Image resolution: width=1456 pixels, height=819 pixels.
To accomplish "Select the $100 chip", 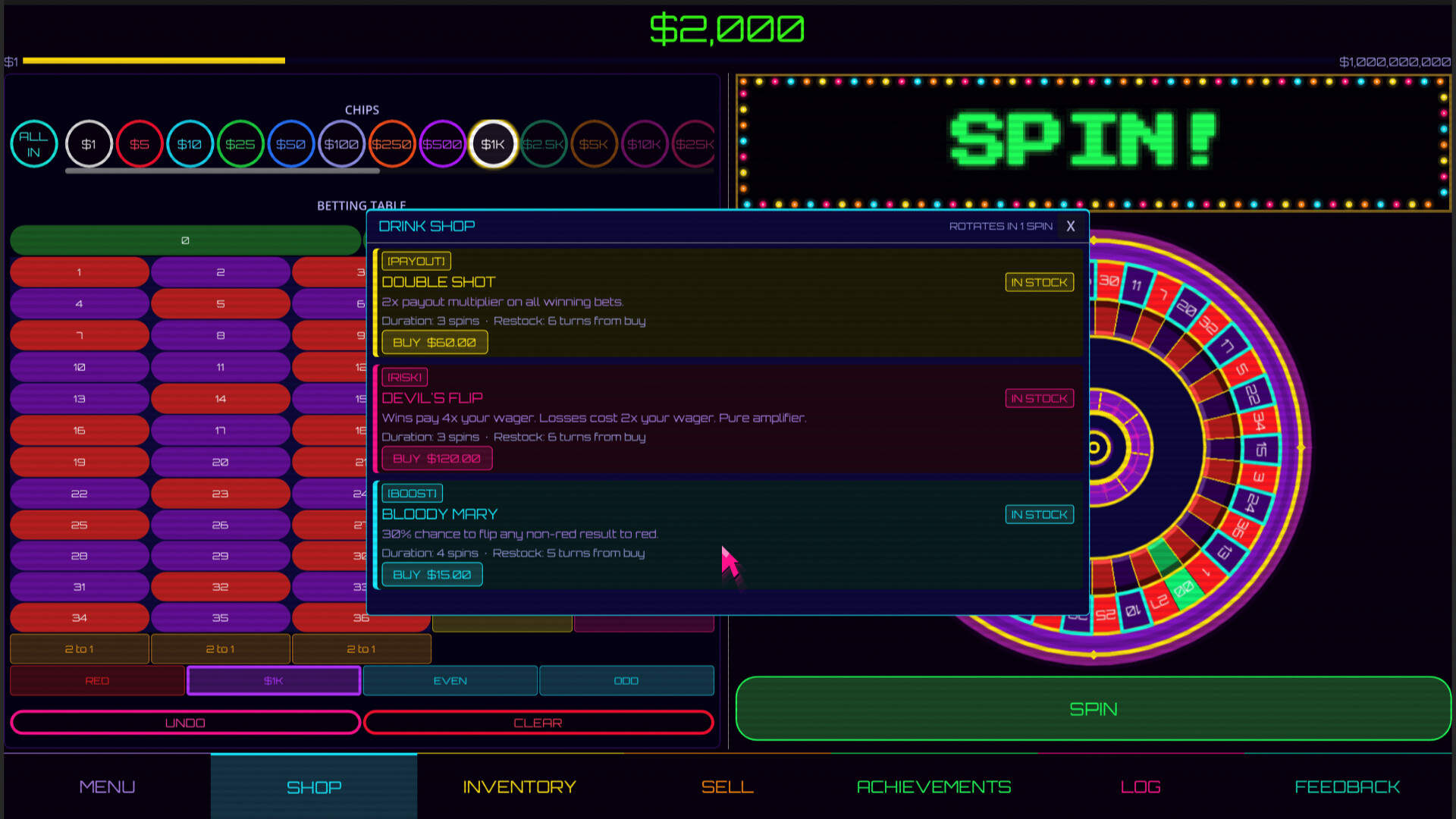I will [341, 144].
